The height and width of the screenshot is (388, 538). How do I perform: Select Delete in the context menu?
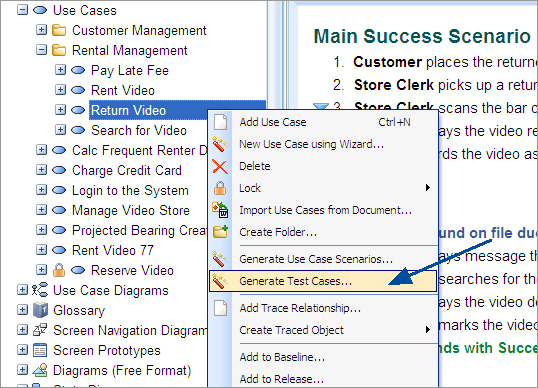[323, 166]
